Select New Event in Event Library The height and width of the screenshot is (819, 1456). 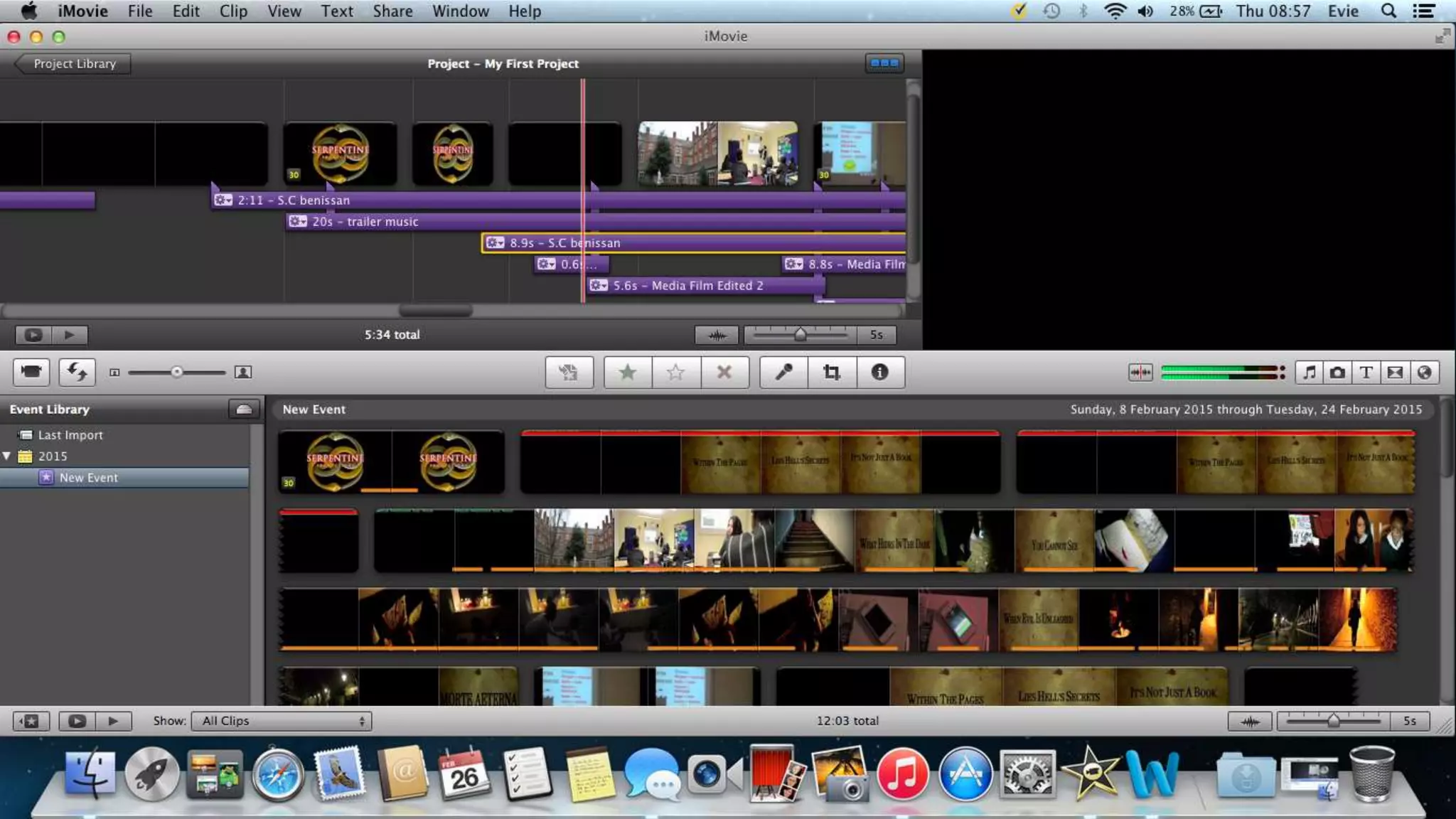(x=89, y=478)
